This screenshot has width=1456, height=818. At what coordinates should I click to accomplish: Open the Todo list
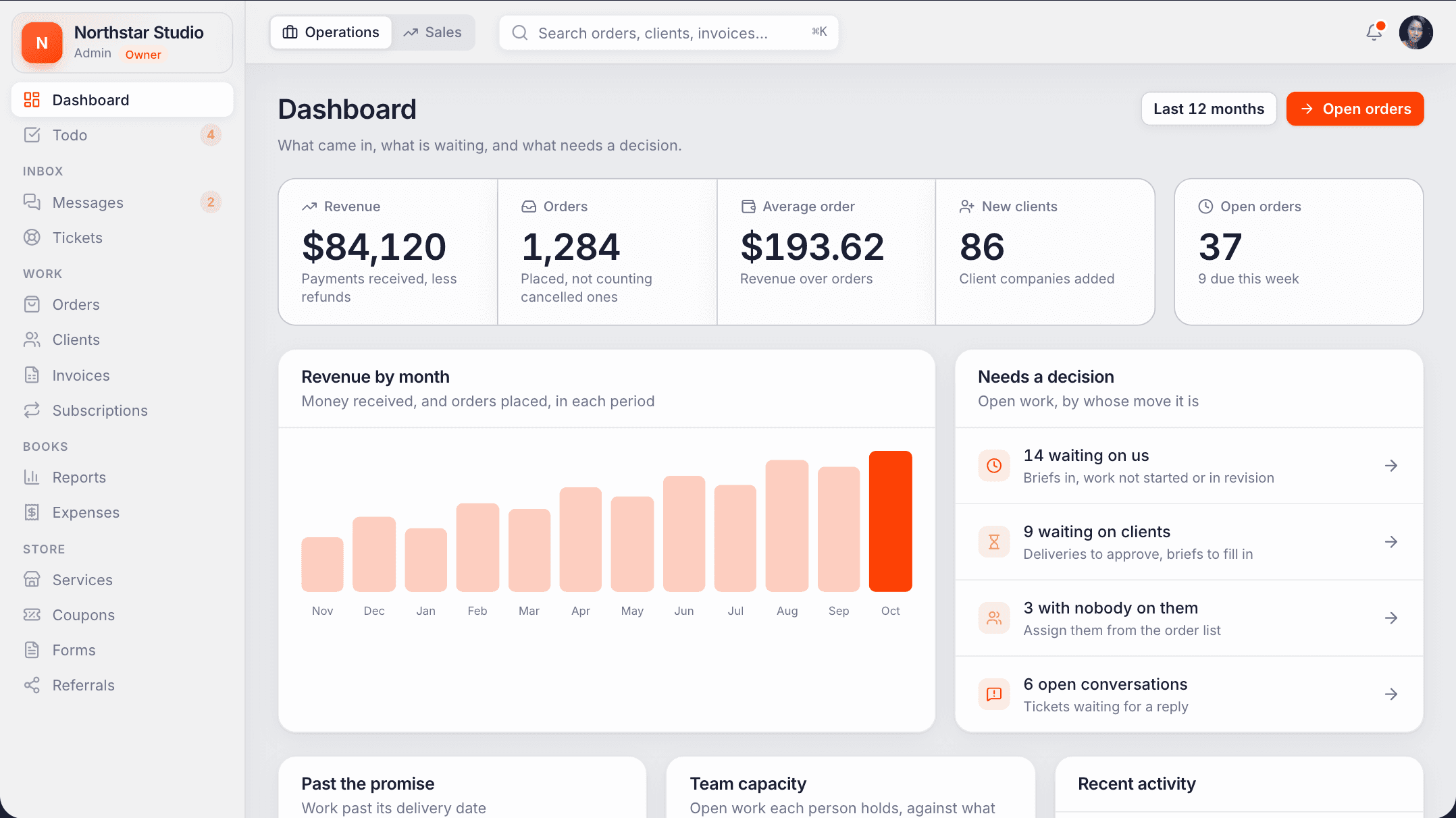(x=122, y=135)
